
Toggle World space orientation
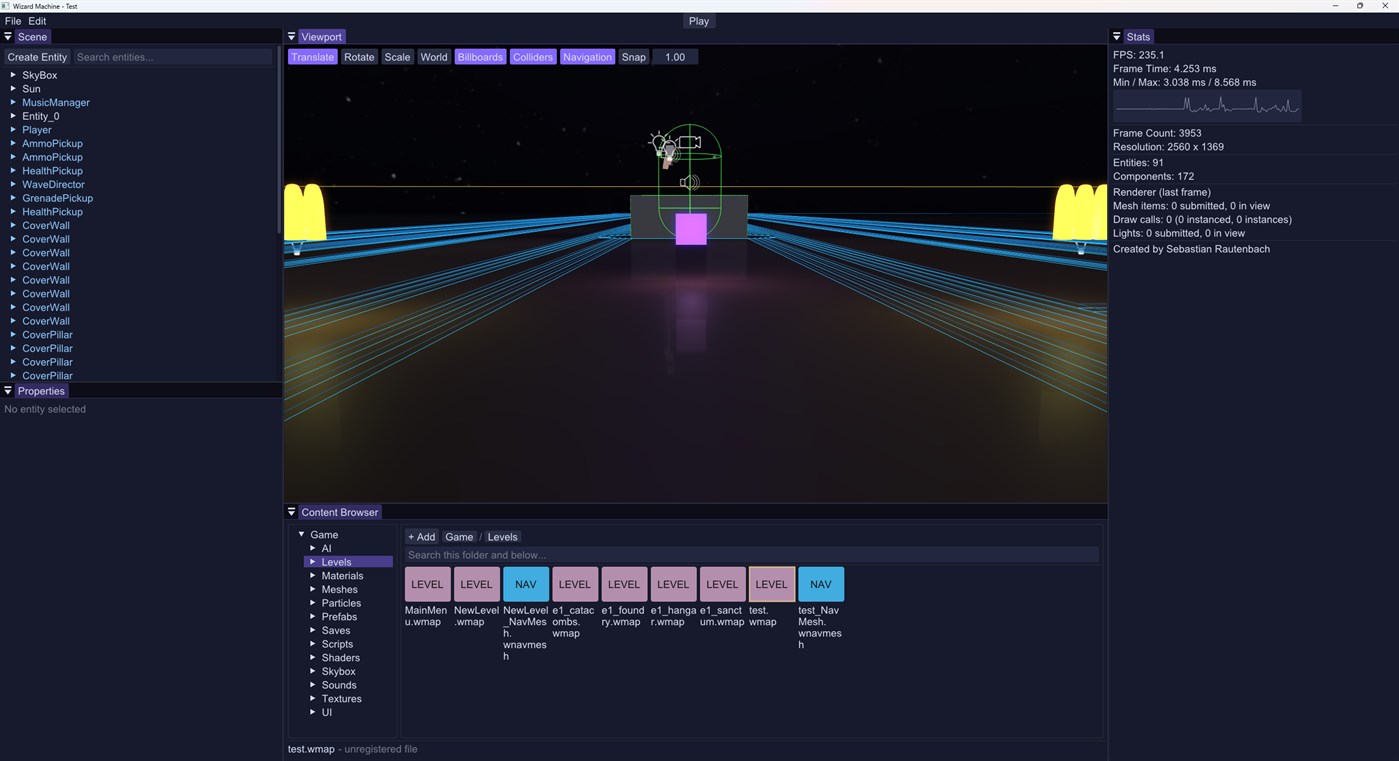coord(434,57)
